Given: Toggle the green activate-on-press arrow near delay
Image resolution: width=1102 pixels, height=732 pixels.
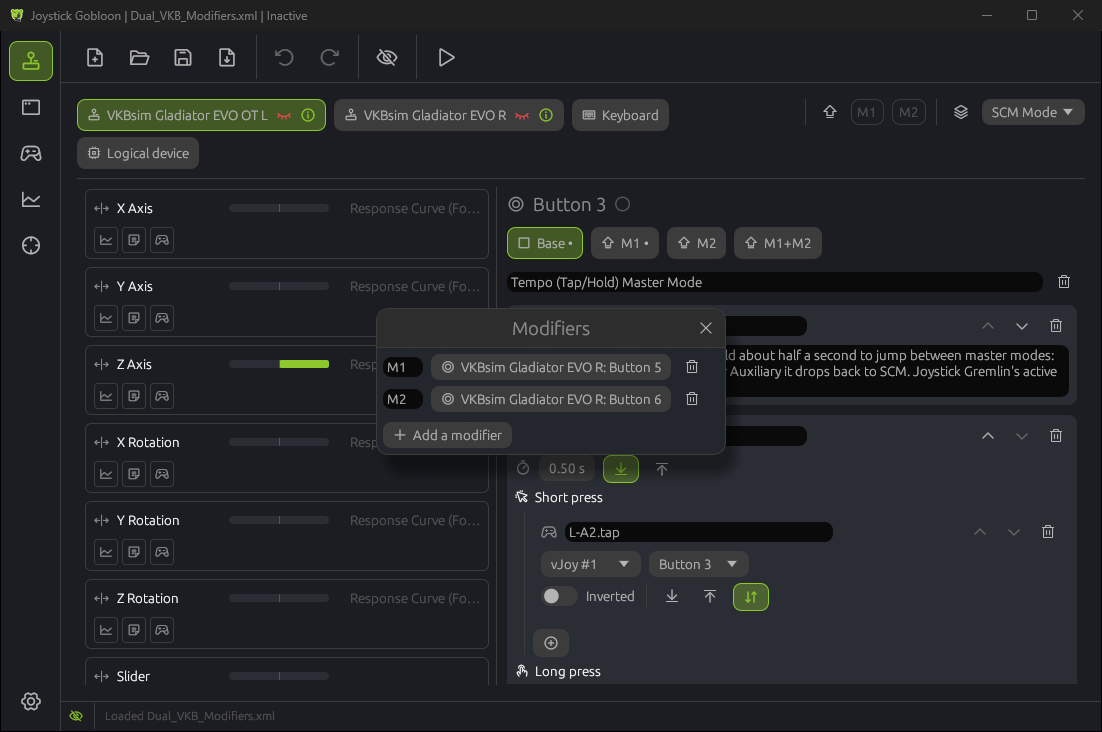Looking at the screenshot, I should (621, 469).
